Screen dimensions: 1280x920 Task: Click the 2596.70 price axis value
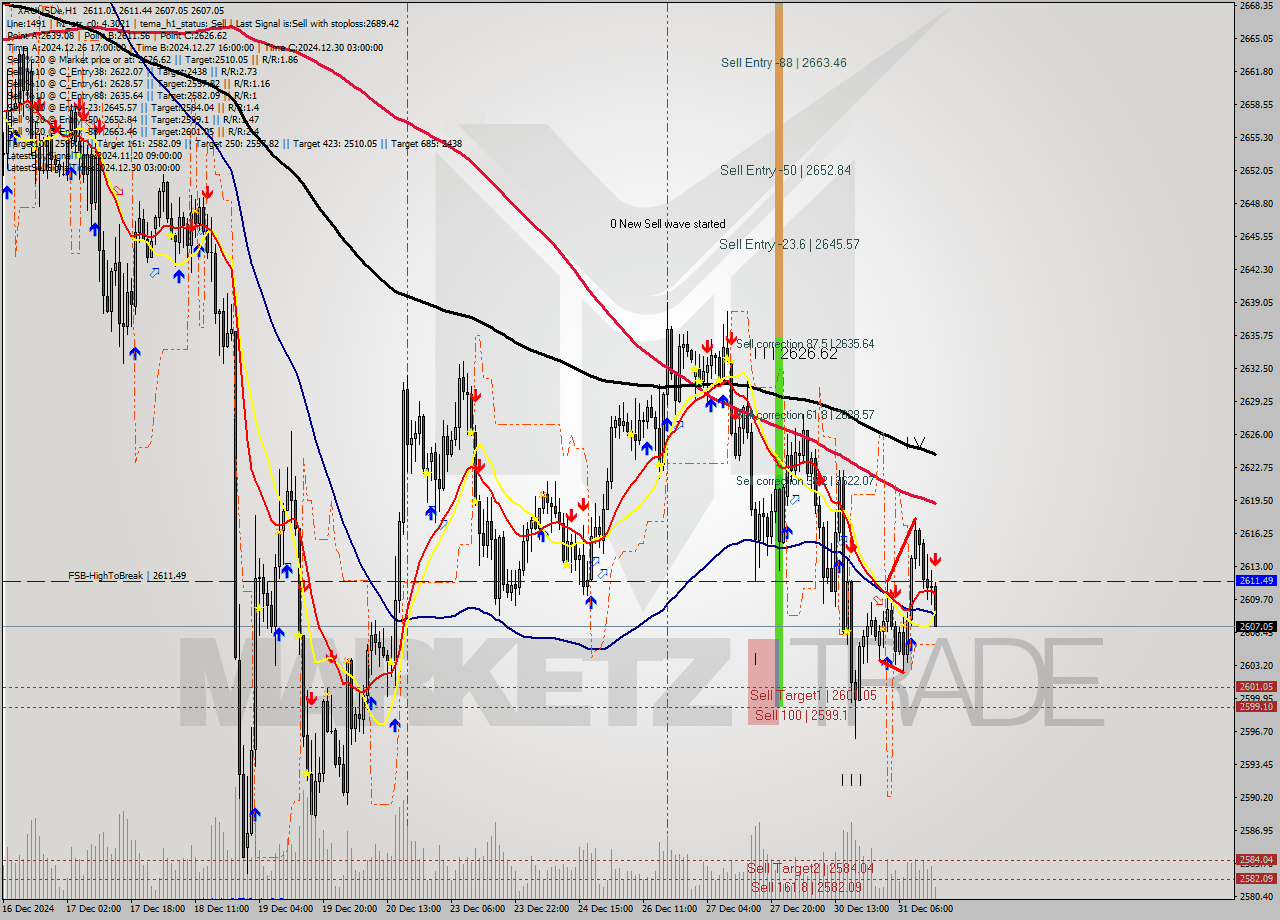pyautogui.click(x=1256, y=732)
